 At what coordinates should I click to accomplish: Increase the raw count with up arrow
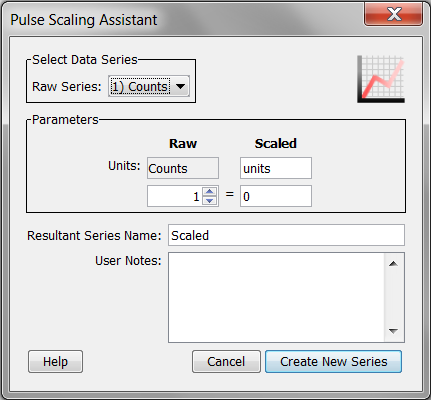coord(209,192)
